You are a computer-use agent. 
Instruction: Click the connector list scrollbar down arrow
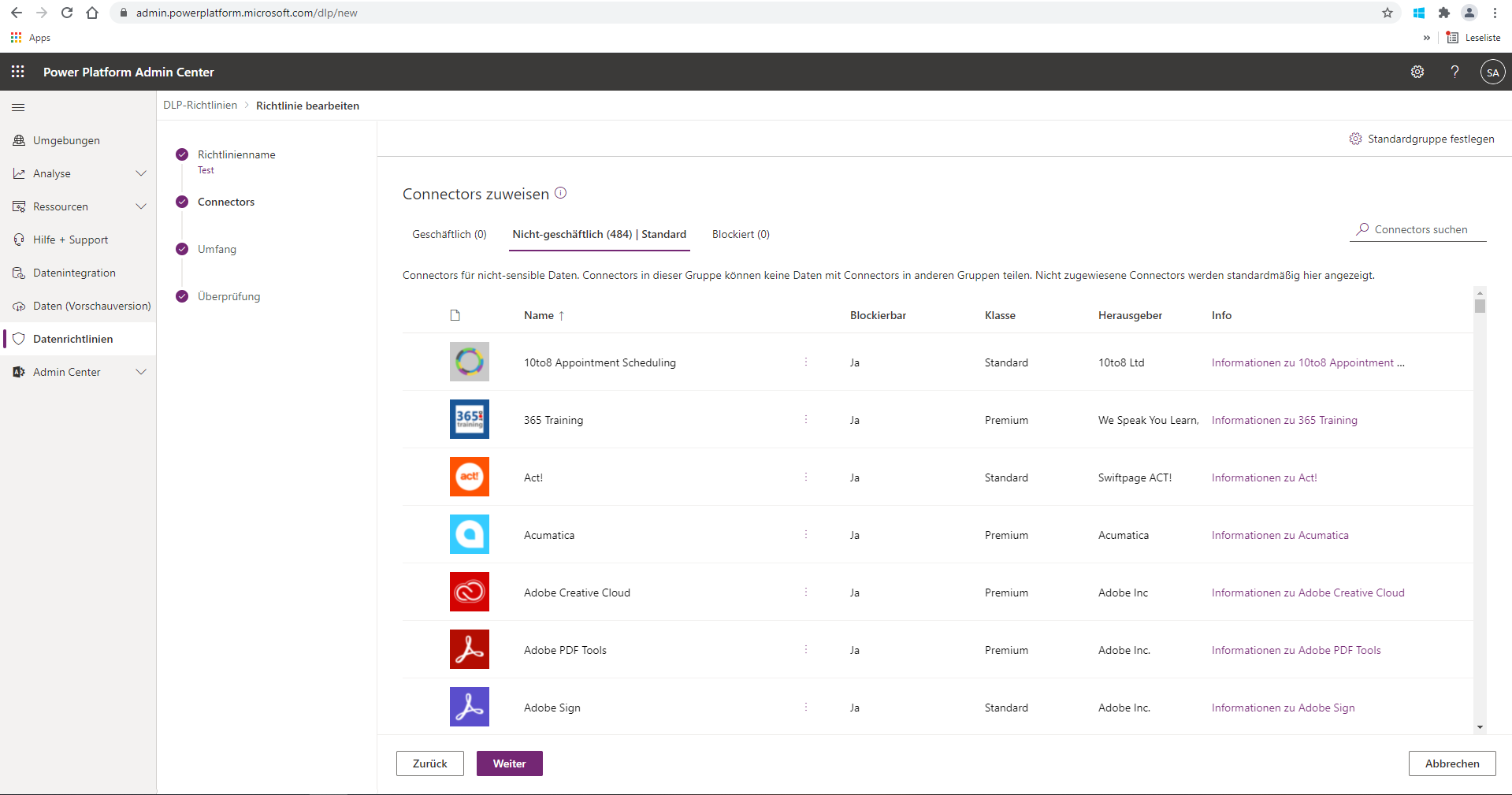(x=1480, y=727)
